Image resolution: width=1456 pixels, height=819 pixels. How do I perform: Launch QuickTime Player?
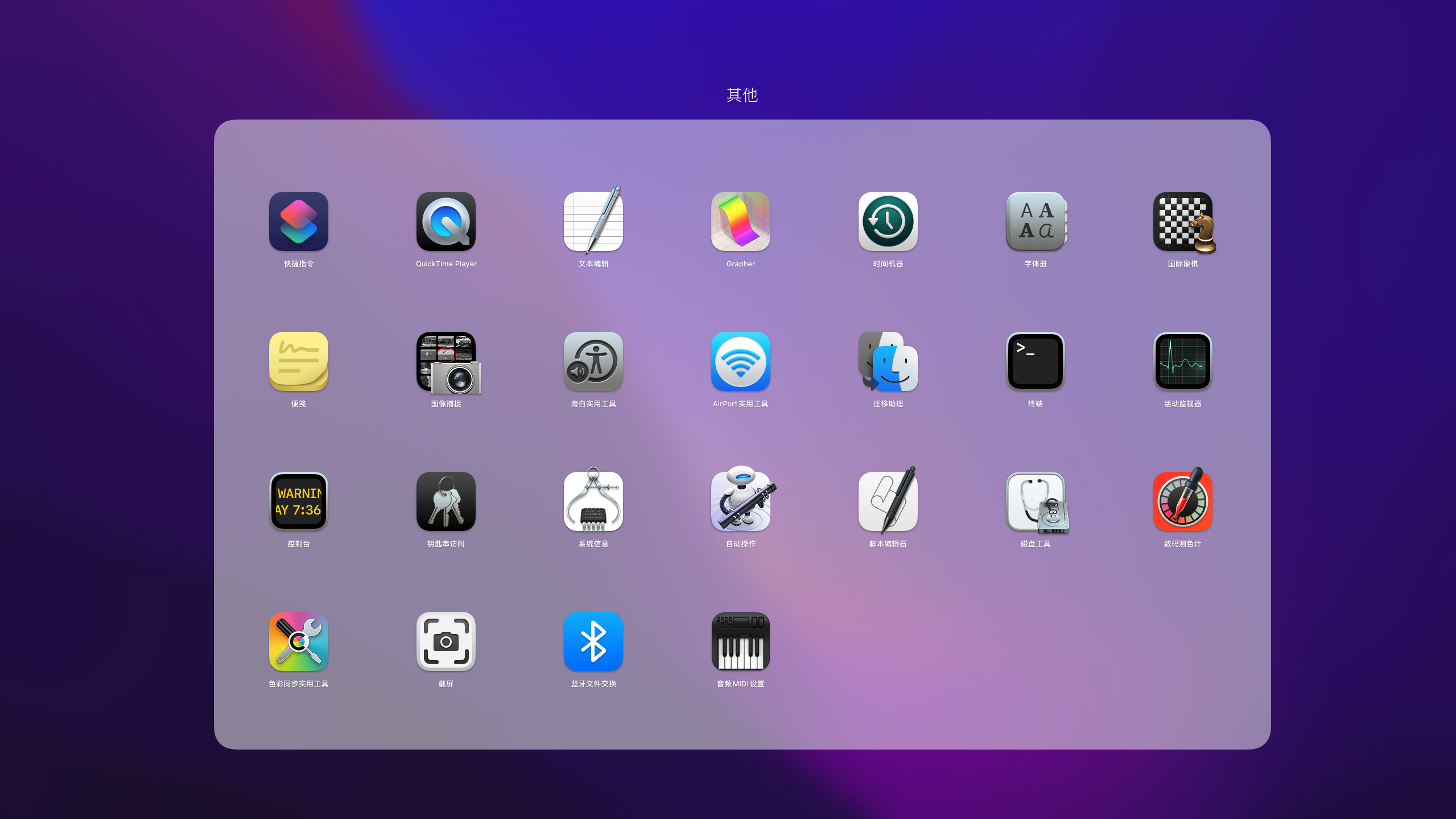click(x=446, y=221)
